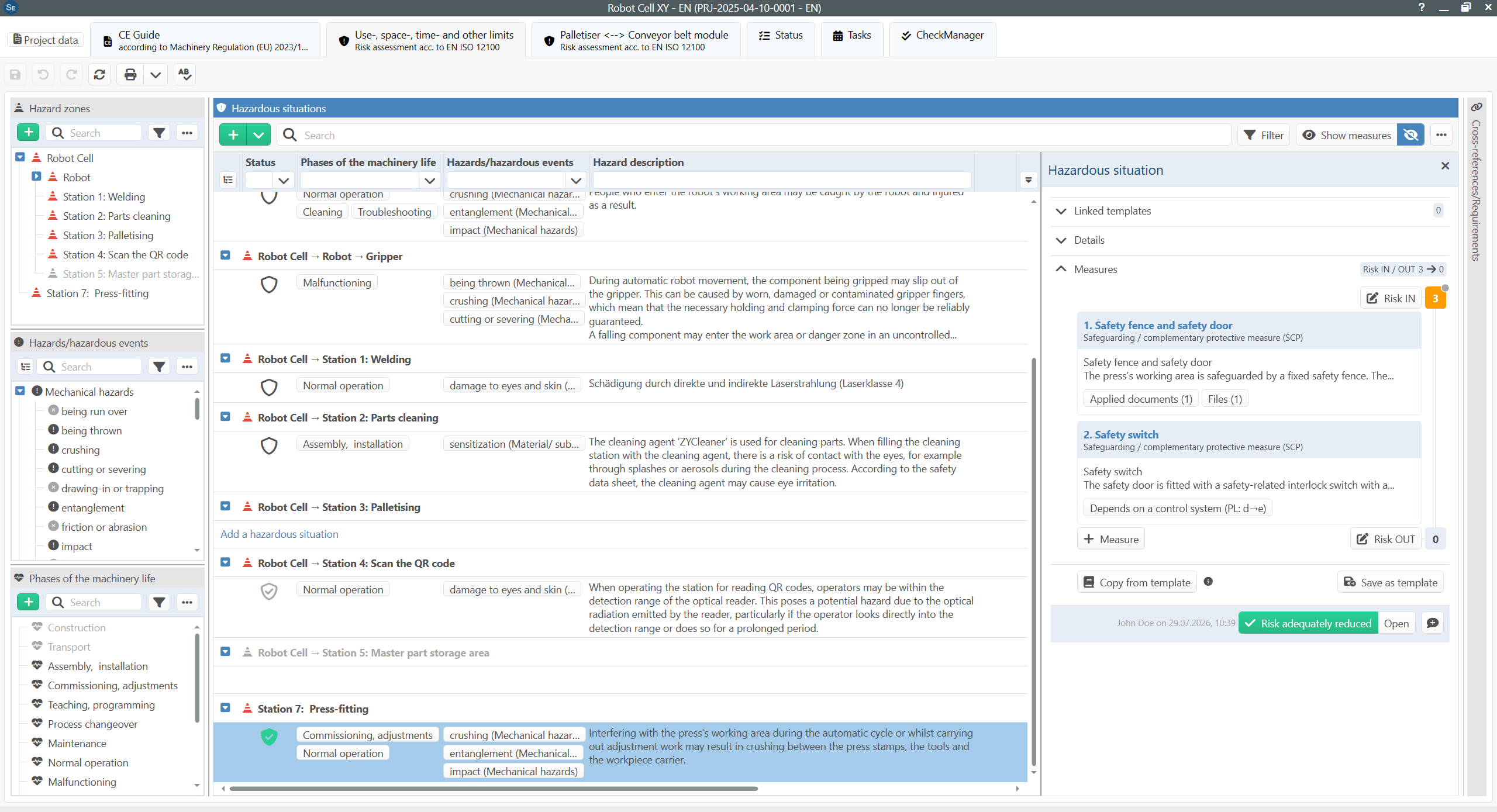Toggle hide measures crossed-eye button
The width and height of the screenshot is (1497, 812).
[x=1410, y=135]
